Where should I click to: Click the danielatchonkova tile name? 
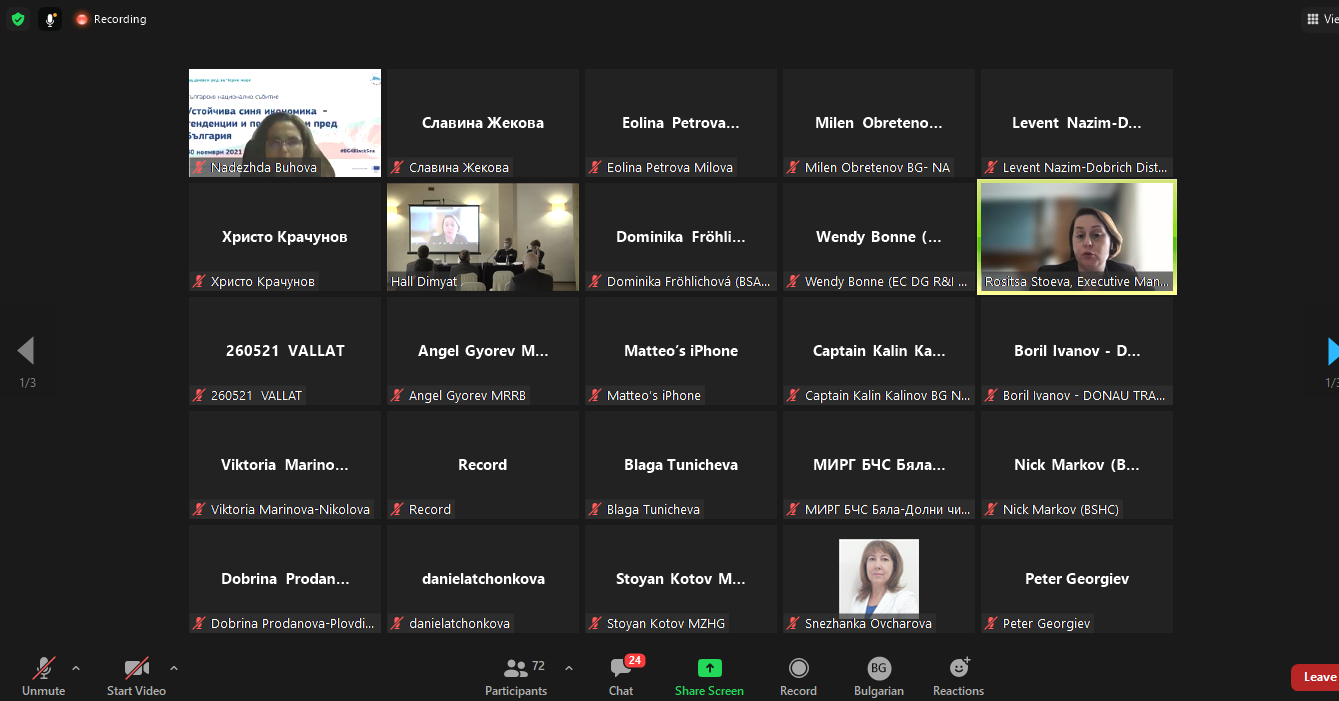pyautogui.click(x=483, y=579)
